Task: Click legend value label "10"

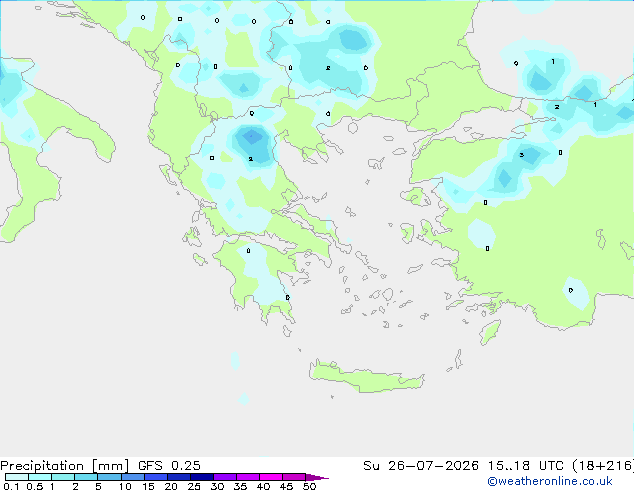Action: 125,486
